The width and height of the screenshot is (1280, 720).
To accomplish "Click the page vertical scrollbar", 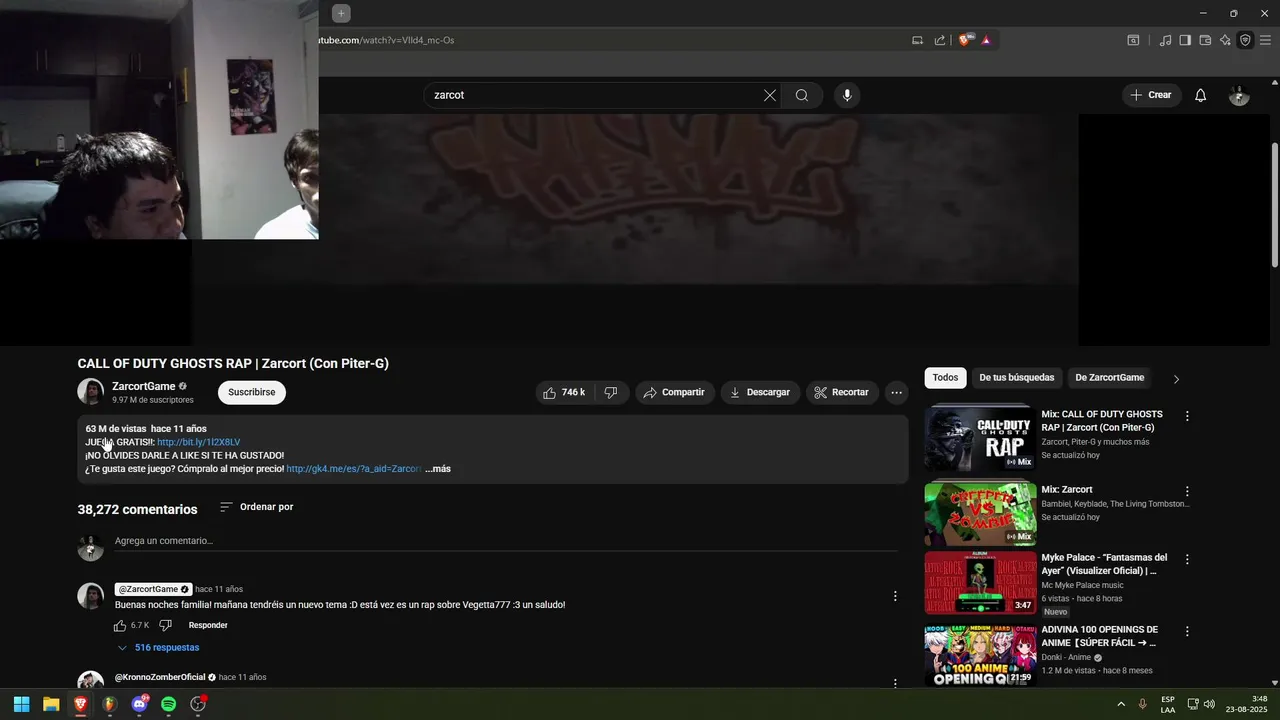I will pos(1275,205).
